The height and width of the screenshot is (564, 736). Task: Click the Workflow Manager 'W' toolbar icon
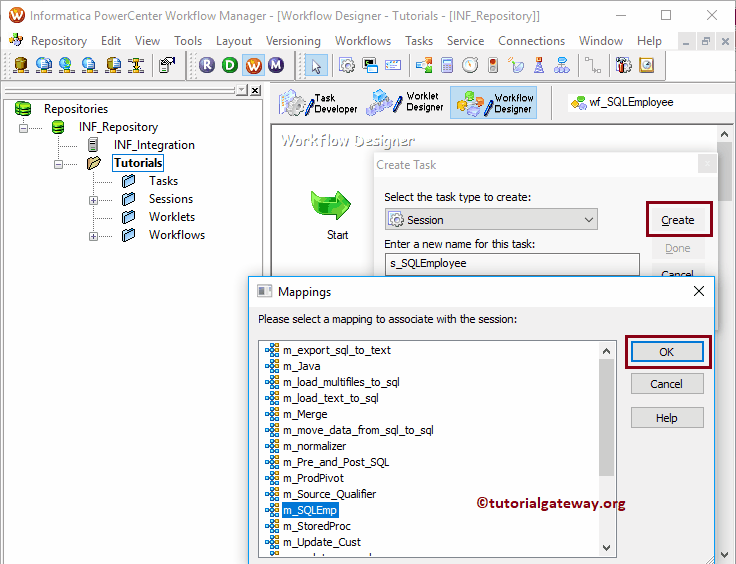[253, 65]
